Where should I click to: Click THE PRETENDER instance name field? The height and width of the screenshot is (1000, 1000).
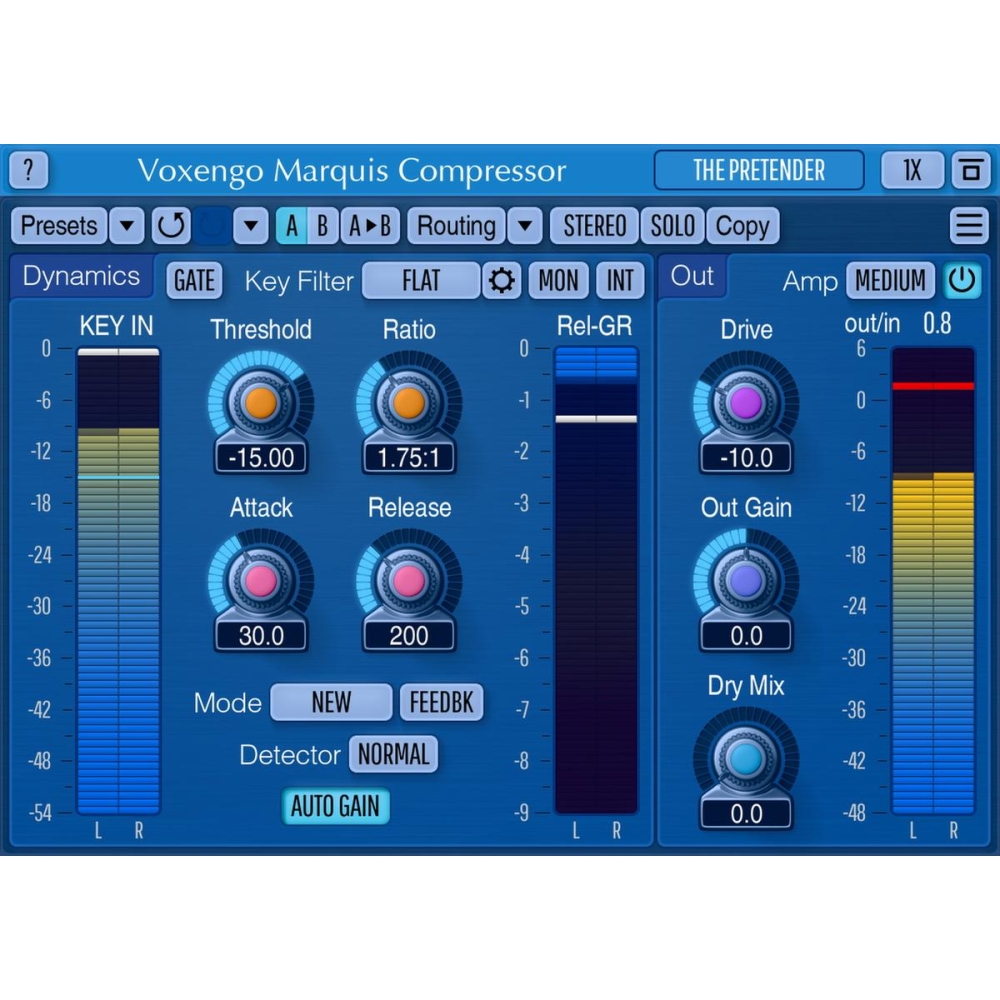coord(759,170)
